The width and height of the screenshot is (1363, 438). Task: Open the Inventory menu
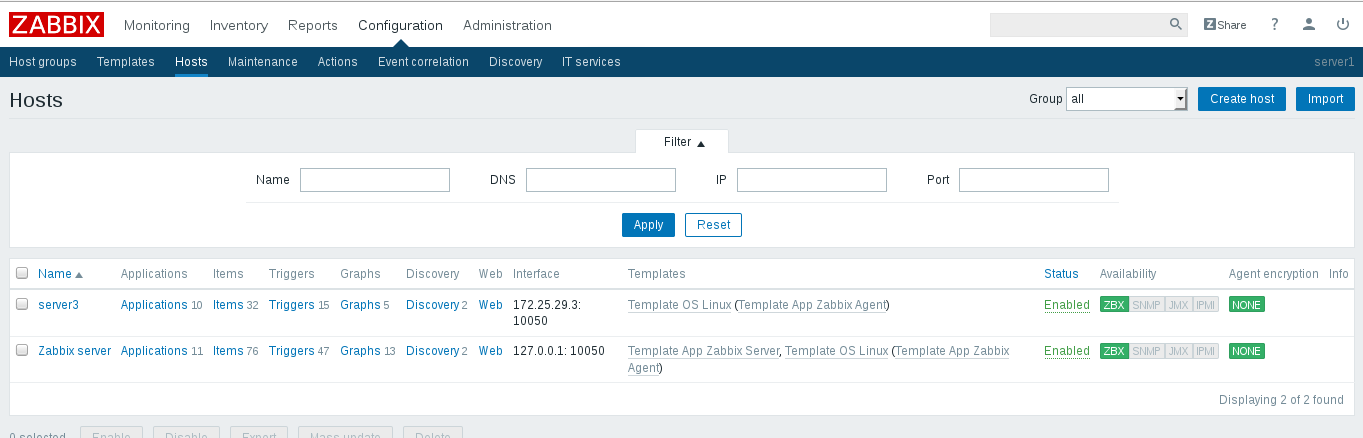[x=239, y=25]
